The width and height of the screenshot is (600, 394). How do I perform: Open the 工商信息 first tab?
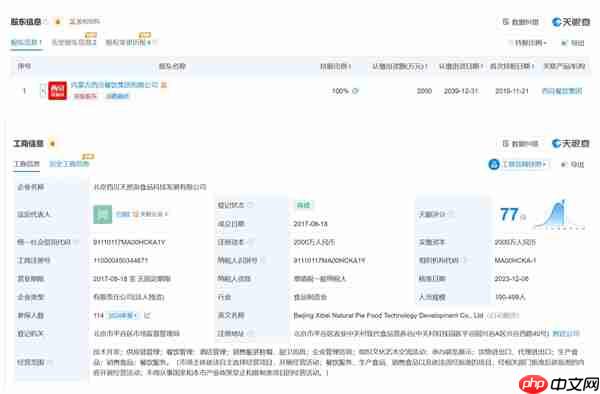coord(27,164)
